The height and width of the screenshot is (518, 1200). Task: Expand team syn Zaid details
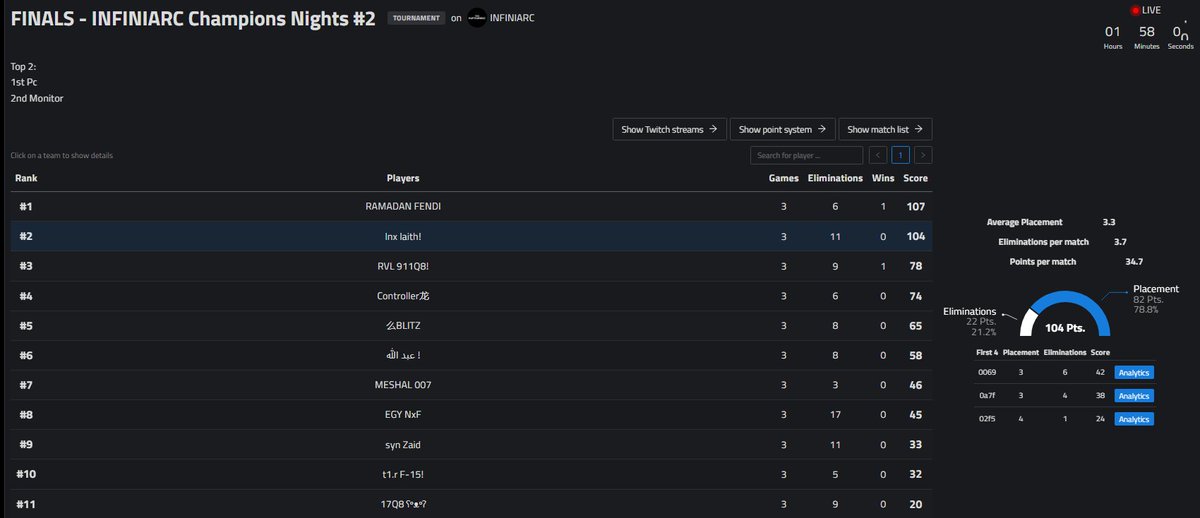(472, 444)
